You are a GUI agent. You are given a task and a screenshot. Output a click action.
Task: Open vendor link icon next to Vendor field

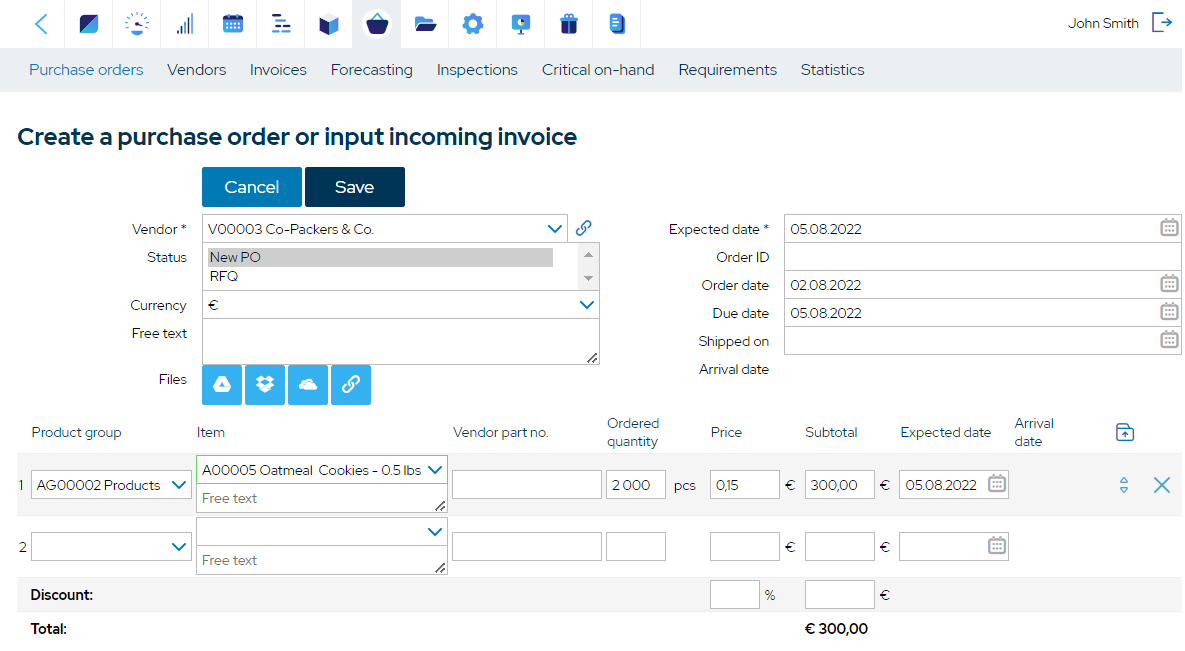(583, 228)
